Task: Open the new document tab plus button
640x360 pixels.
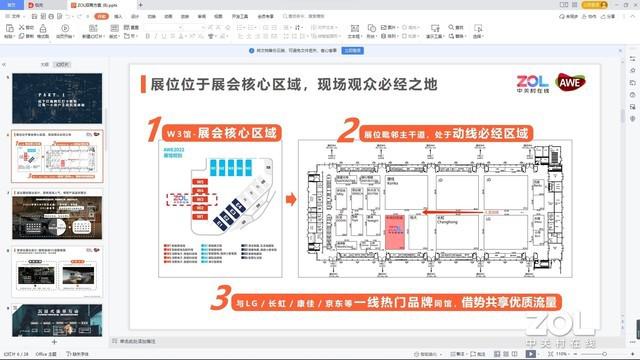Action: (x=140, y=5)
